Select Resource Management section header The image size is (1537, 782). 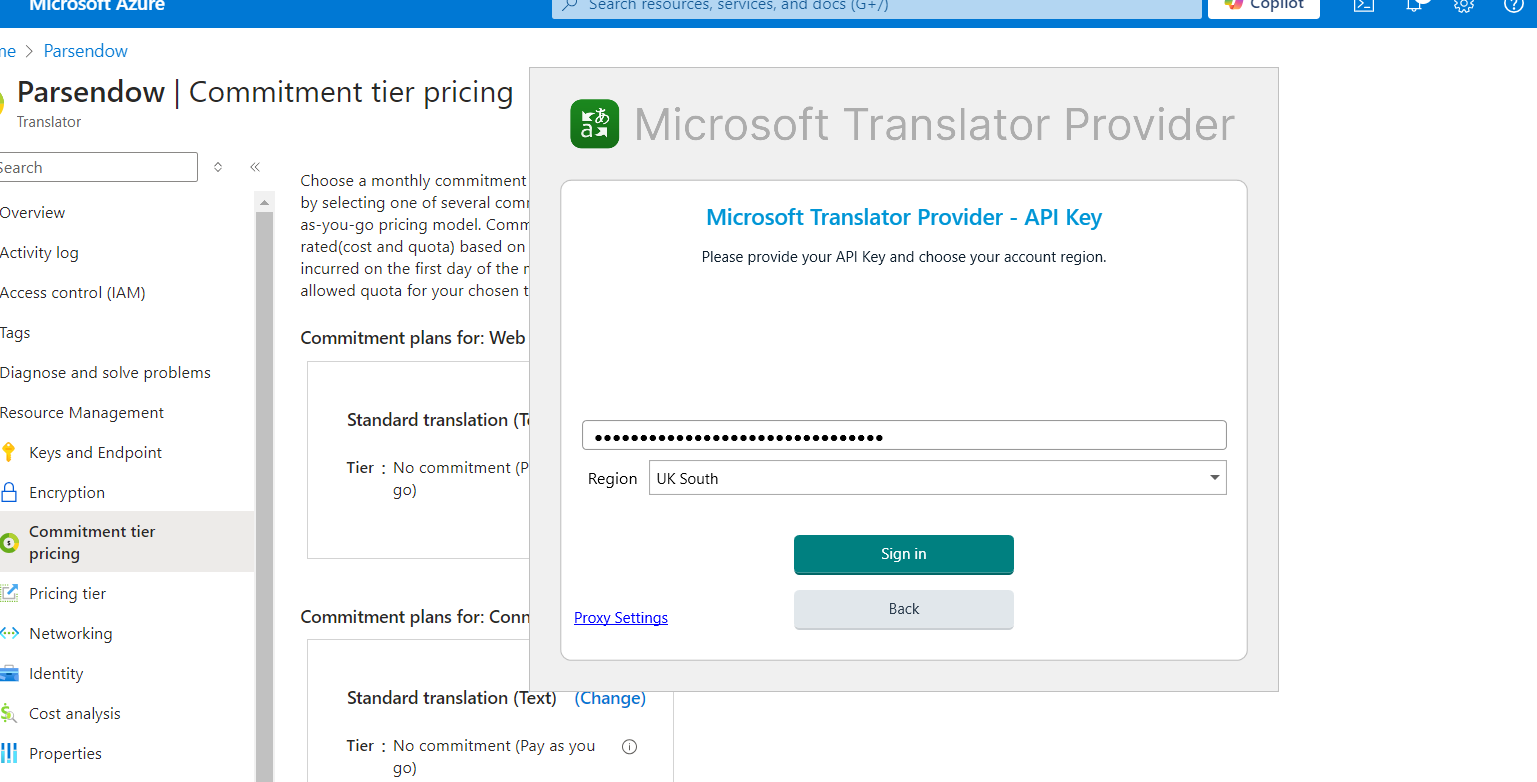[x=82, y=413]
